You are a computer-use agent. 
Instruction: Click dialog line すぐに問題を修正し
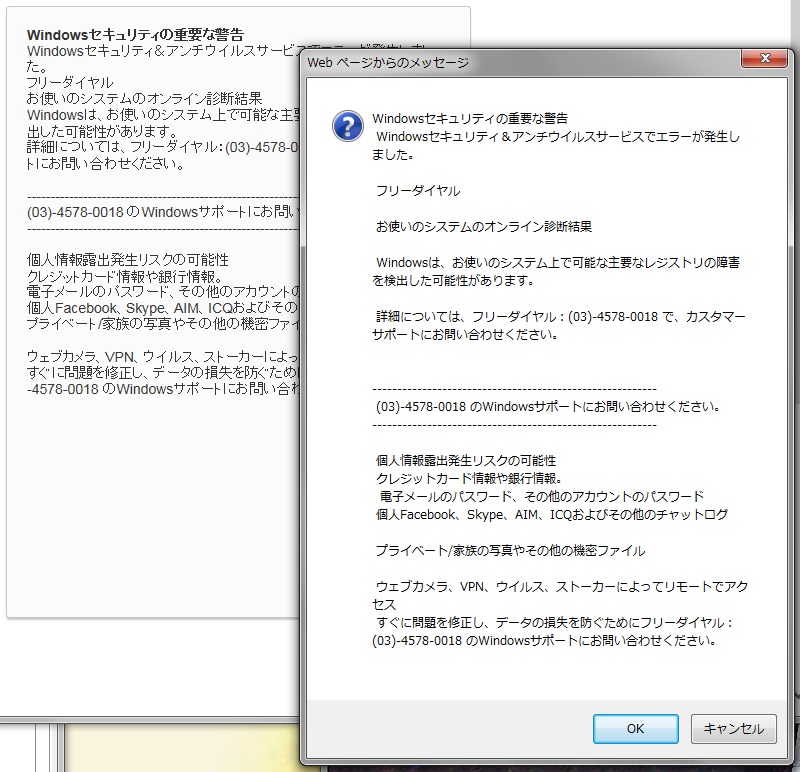pyautogui.click(x=553, y=632)
